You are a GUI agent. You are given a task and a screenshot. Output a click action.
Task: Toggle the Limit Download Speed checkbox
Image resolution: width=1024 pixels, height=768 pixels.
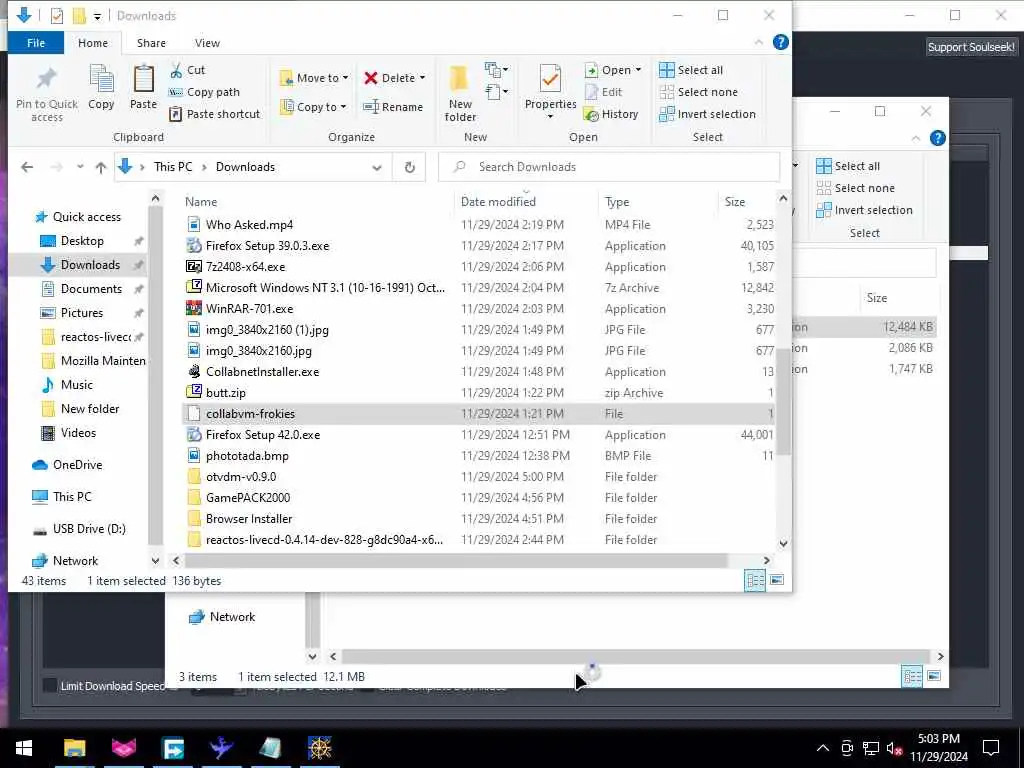[x=50, y=685]
